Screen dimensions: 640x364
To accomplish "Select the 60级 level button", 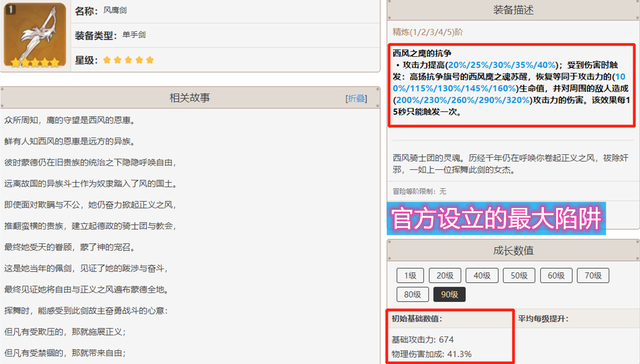I will 556,275.
